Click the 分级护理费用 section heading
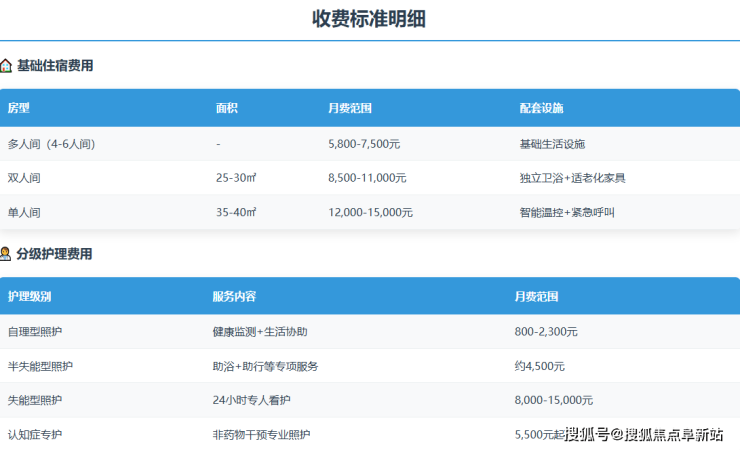740x450 pixels. 55,254
